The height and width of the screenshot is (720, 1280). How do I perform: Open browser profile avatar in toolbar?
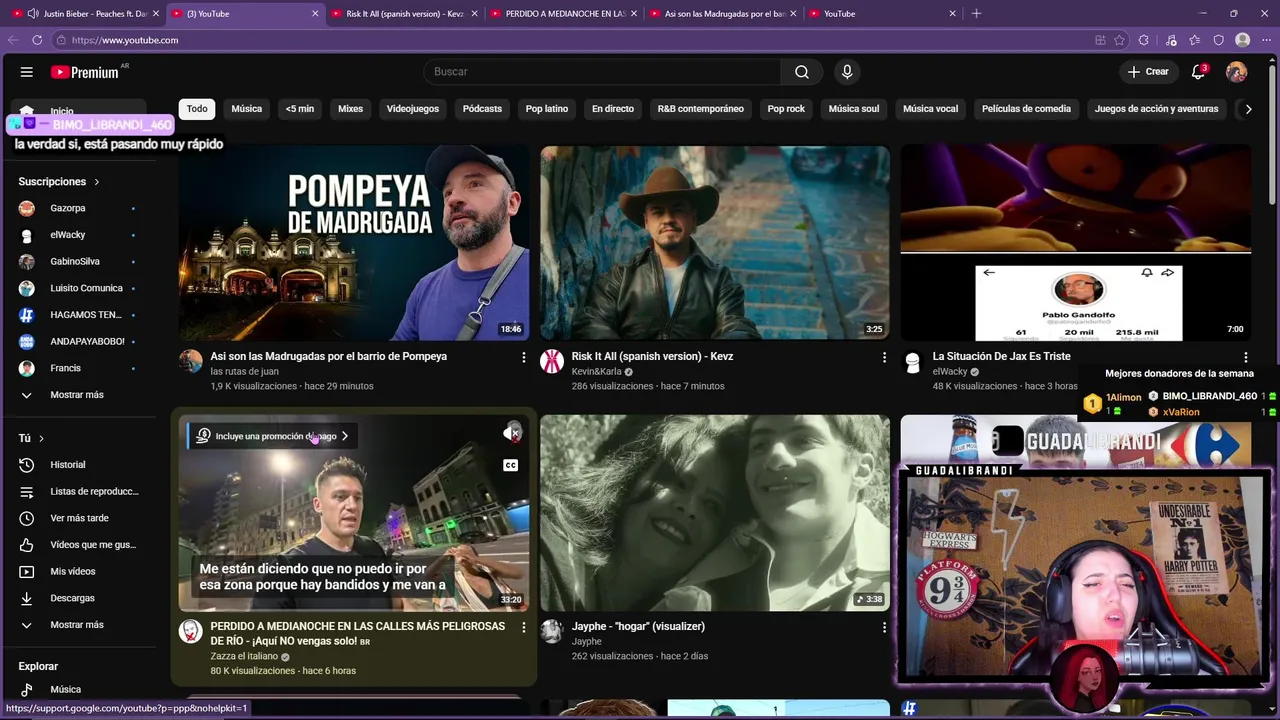pos(1242,40)
